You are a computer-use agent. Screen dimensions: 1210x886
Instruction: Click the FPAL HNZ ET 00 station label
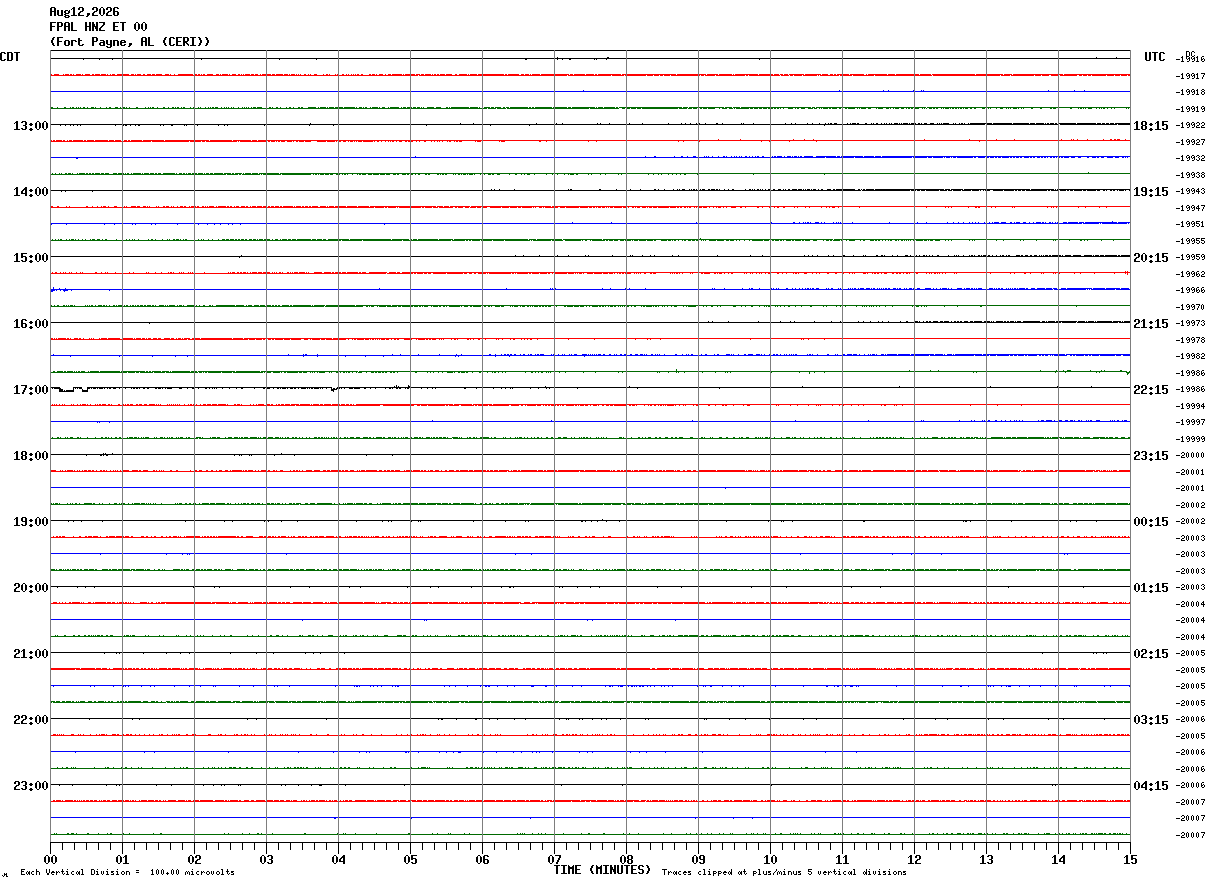(x=98, y=27)
